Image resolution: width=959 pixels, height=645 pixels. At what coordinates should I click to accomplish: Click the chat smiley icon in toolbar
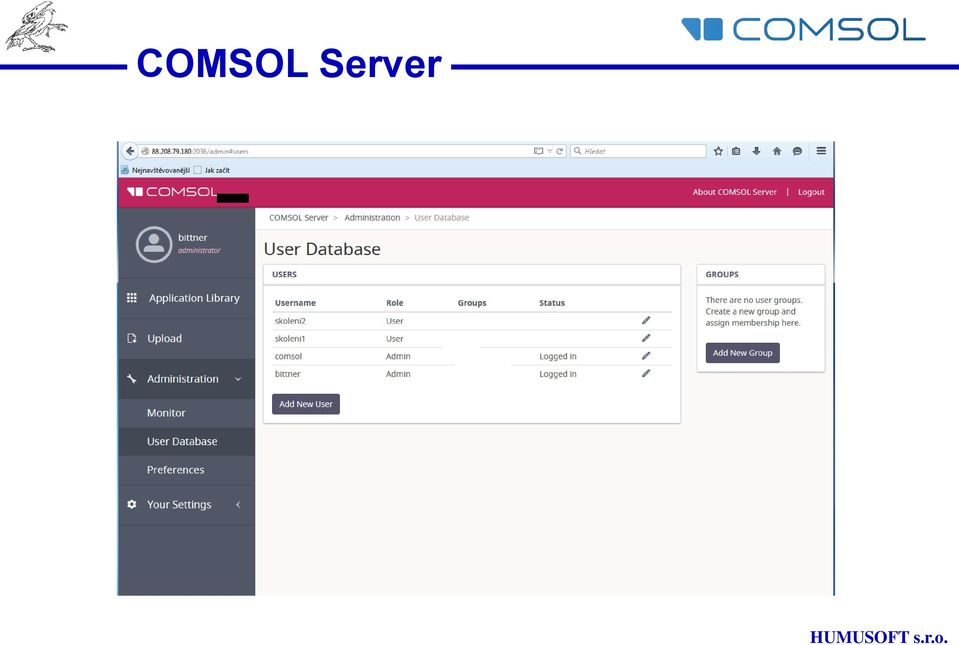pyautogui.click(x=798, y=151)
